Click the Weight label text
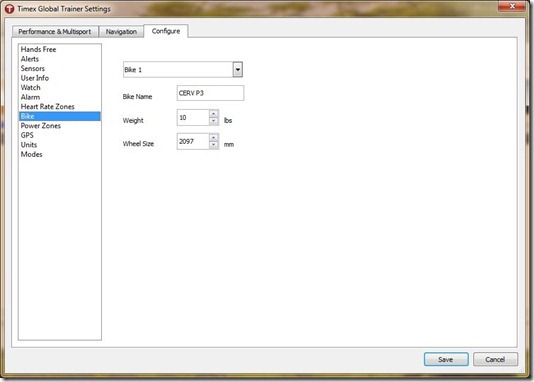Image resolution: width=534 pixels, height=382 pixels. pos(133,121)
